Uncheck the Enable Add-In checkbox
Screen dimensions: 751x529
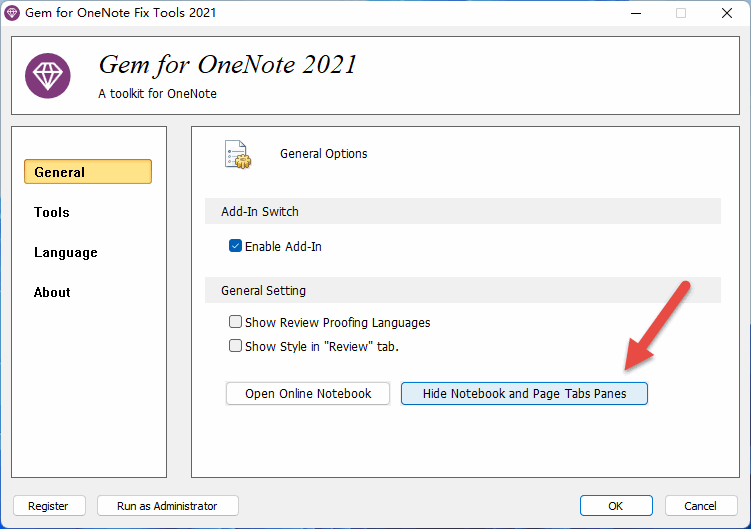tap(235, 246)
